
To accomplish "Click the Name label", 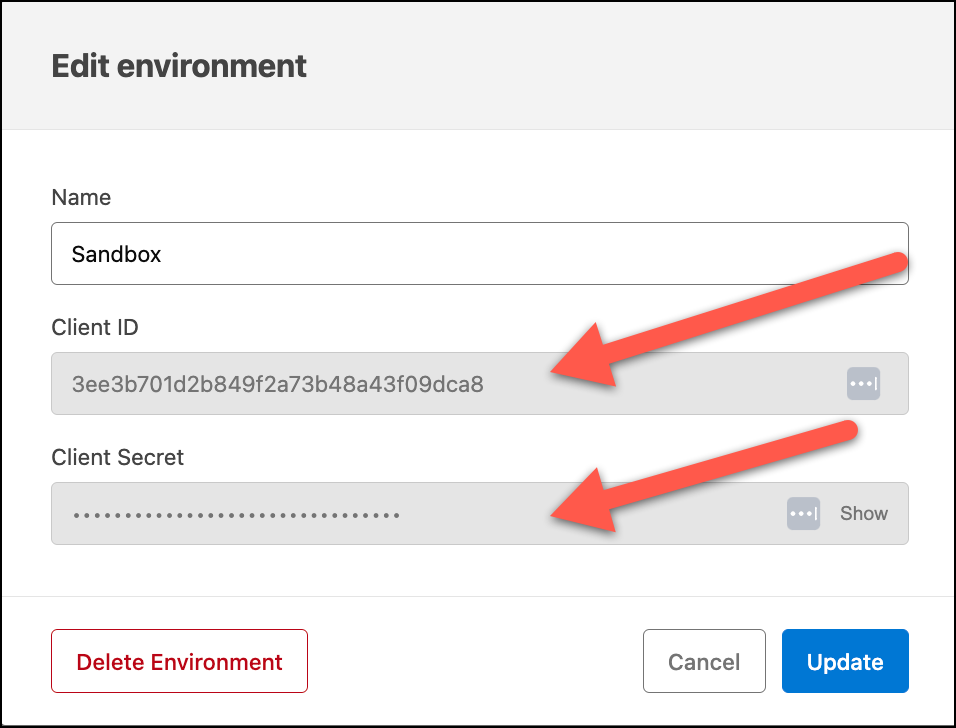I will [81, 198].
